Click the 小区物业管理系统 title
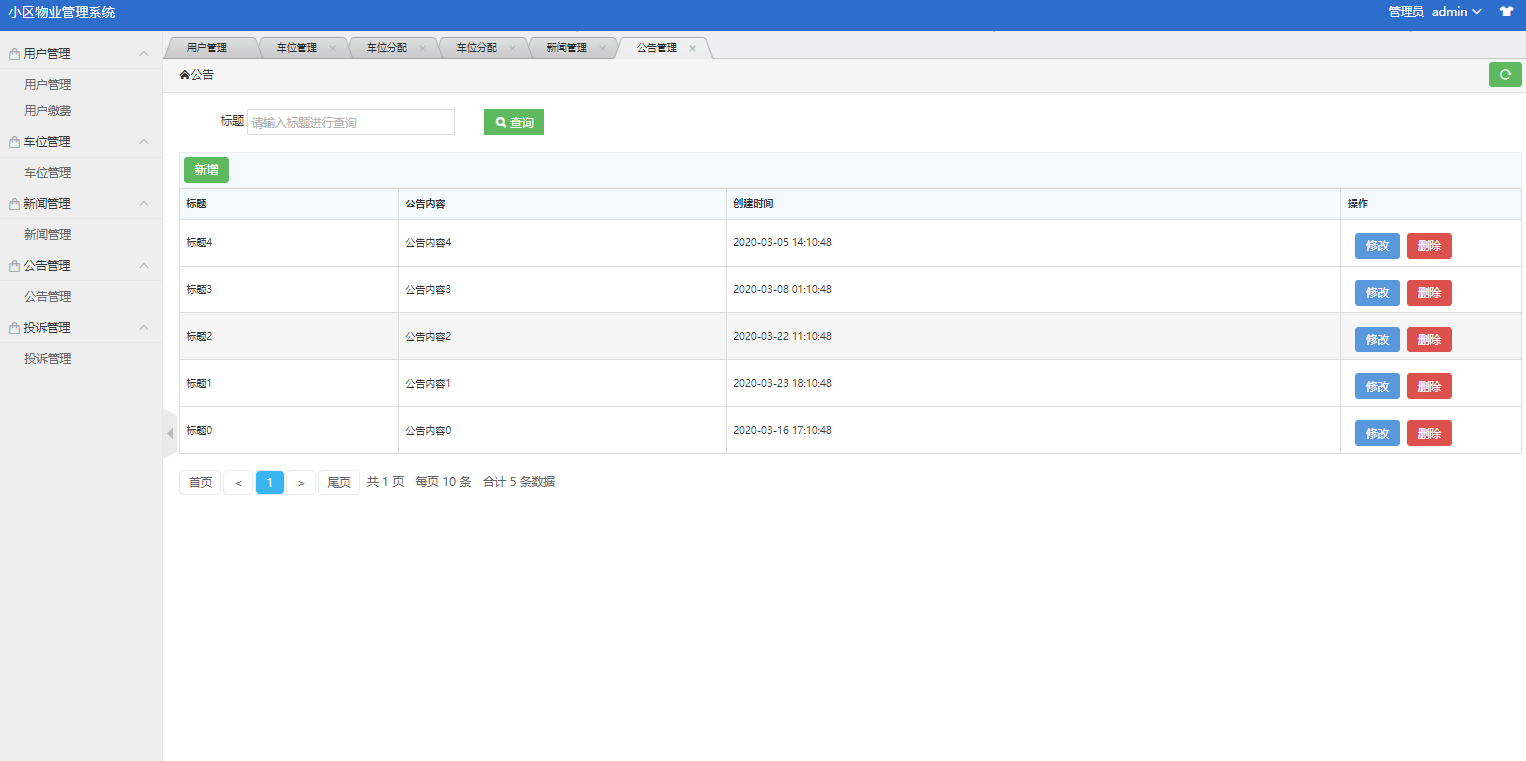This screenshot has width=1526, height=761. (x=62, y=13)
